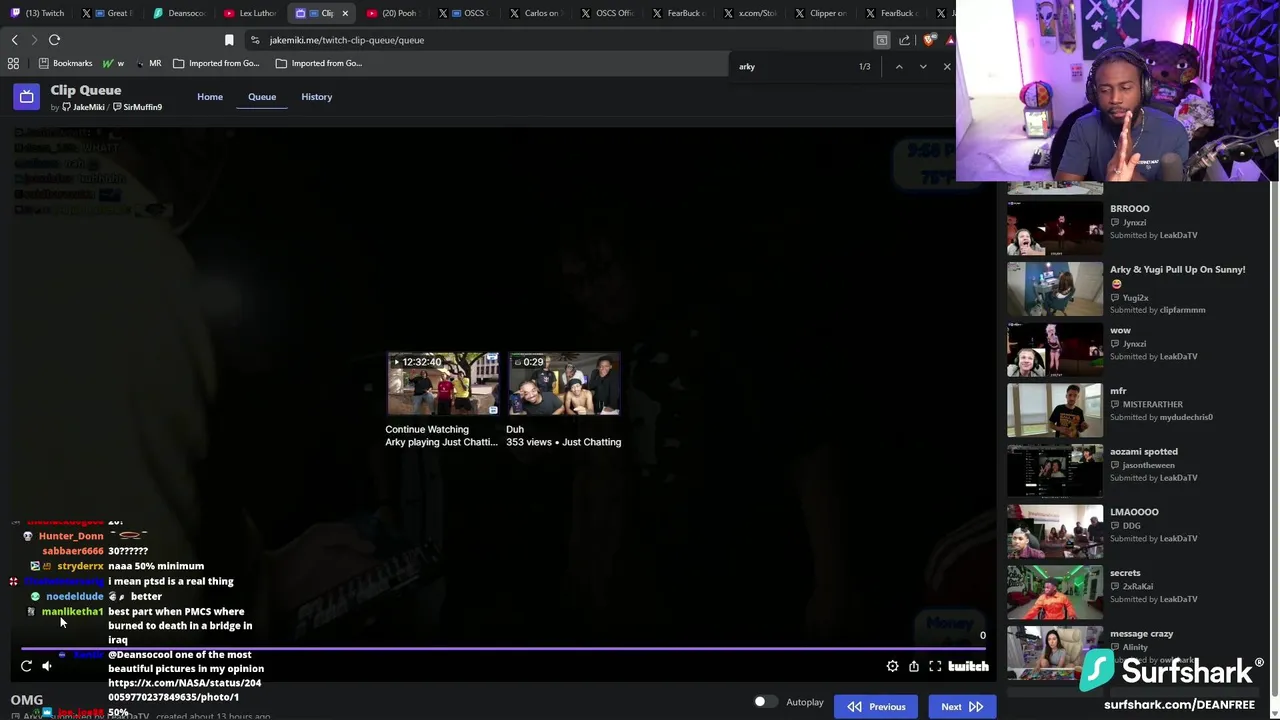Toggle the picture-in-picture toolbar icon

pyautogui.click(x=881, y=40)
